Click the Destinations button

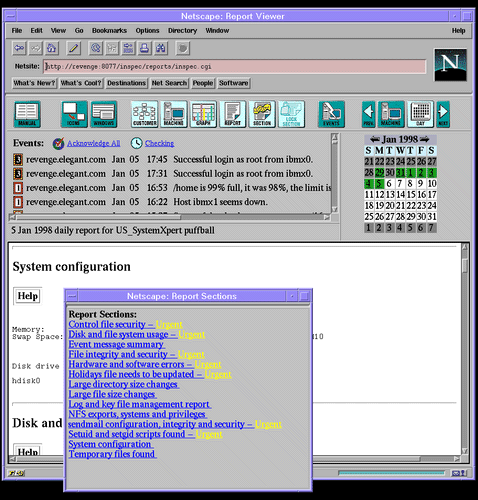click(126, 83)
